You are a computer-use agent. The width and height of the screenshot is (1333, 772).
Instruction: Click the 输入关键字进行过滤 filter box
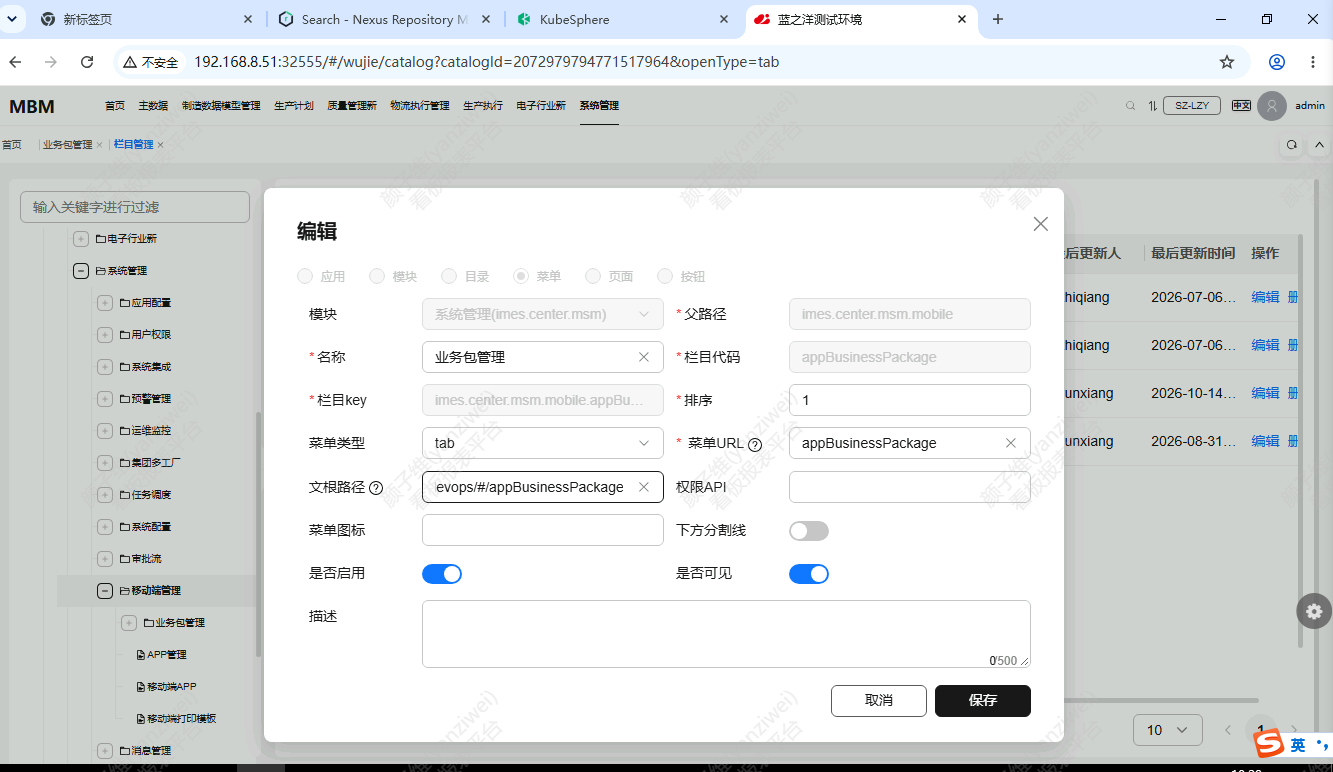[x=135, y=207]
